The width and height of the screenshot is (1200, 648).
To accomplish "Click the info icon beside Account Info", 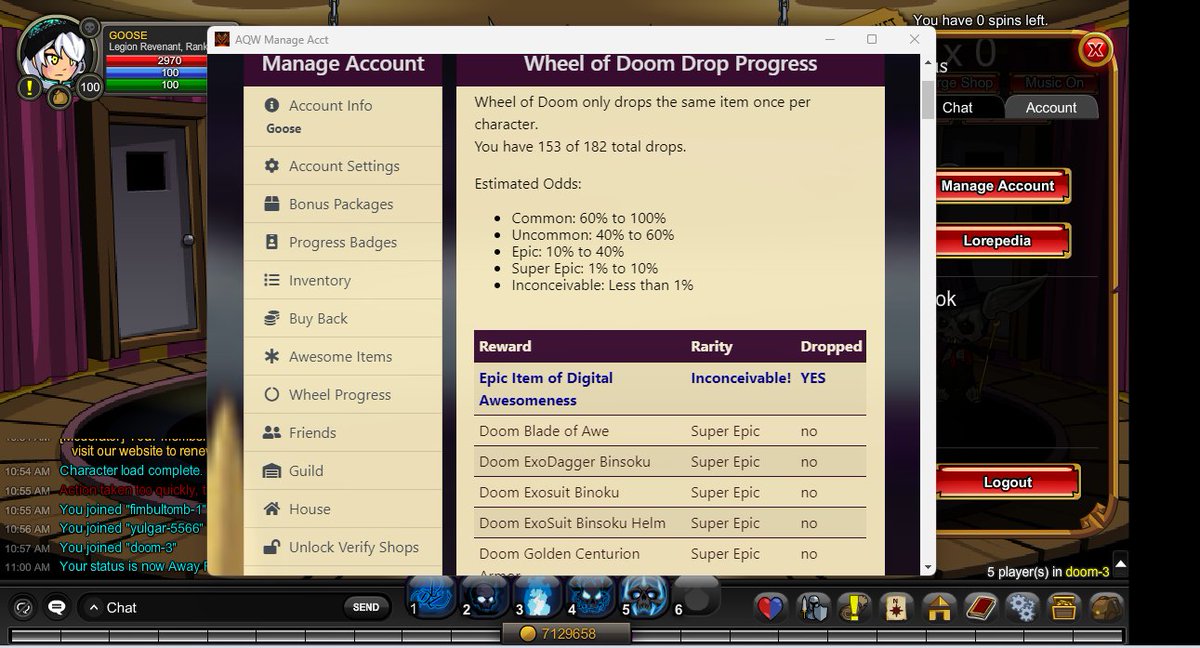I will [x=271, y=105].
